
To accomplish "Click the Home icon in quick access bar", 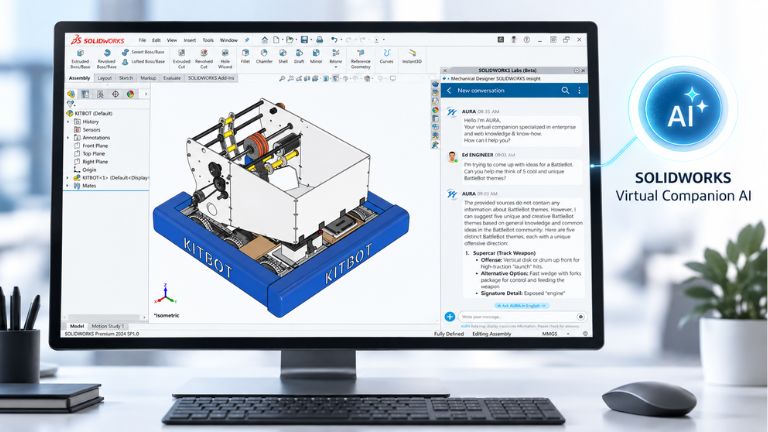I will [x=264, y=40].
